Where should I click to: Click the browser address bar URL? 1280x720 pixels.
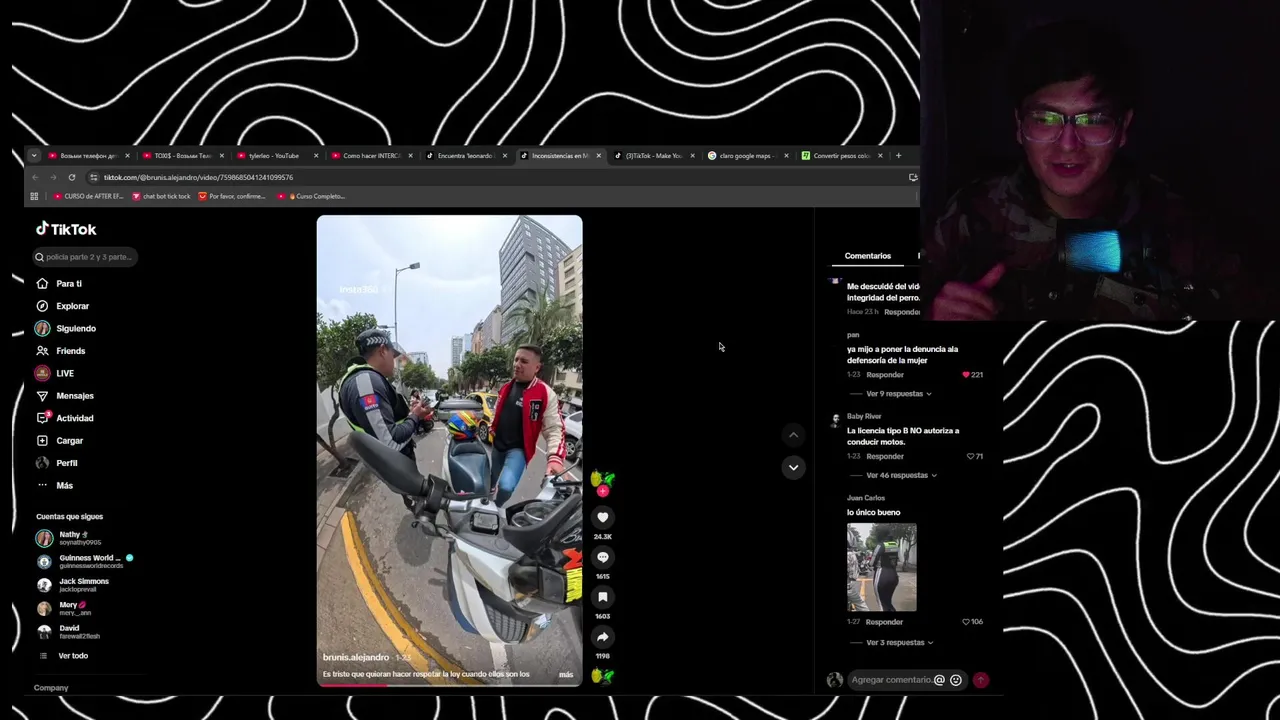(x=198, y=177)
